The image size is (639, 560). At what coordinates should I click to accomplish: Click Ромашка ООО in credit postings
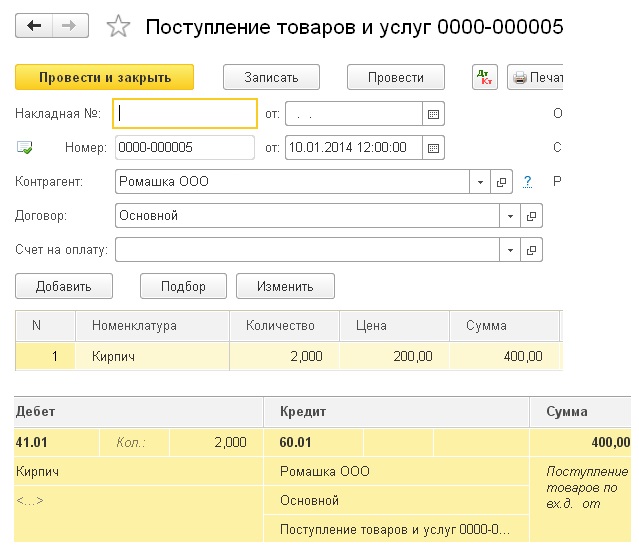click(396, 472)
